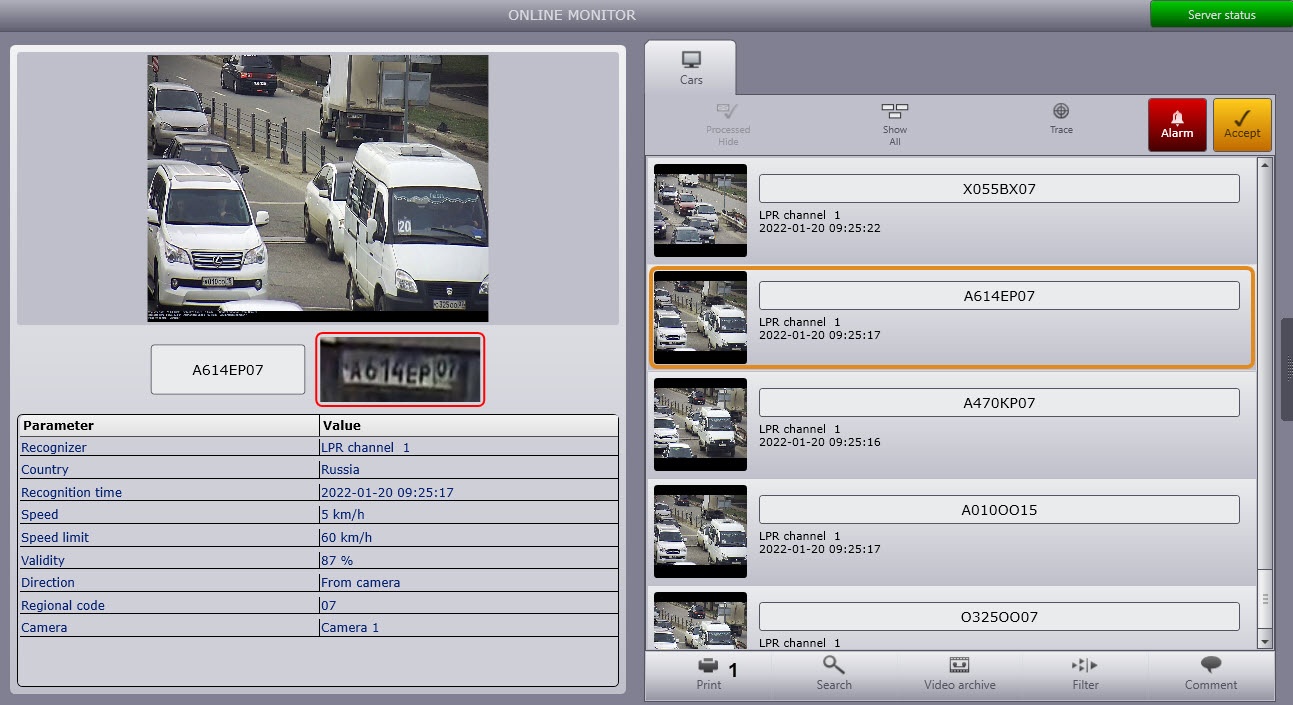Select the X055BX07 plate entry
Viewport: 1293px width, 705px height.
tap(998, 189)
